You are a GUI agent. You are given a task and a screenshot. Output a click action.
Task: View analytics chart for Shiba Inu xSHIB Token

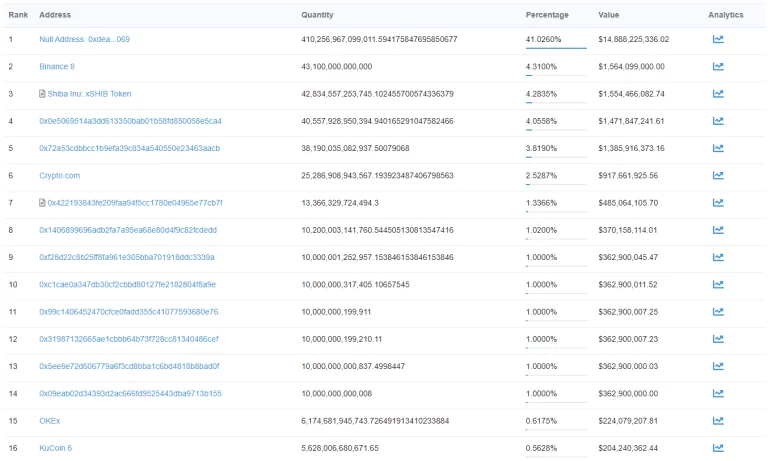coord(717,94)
